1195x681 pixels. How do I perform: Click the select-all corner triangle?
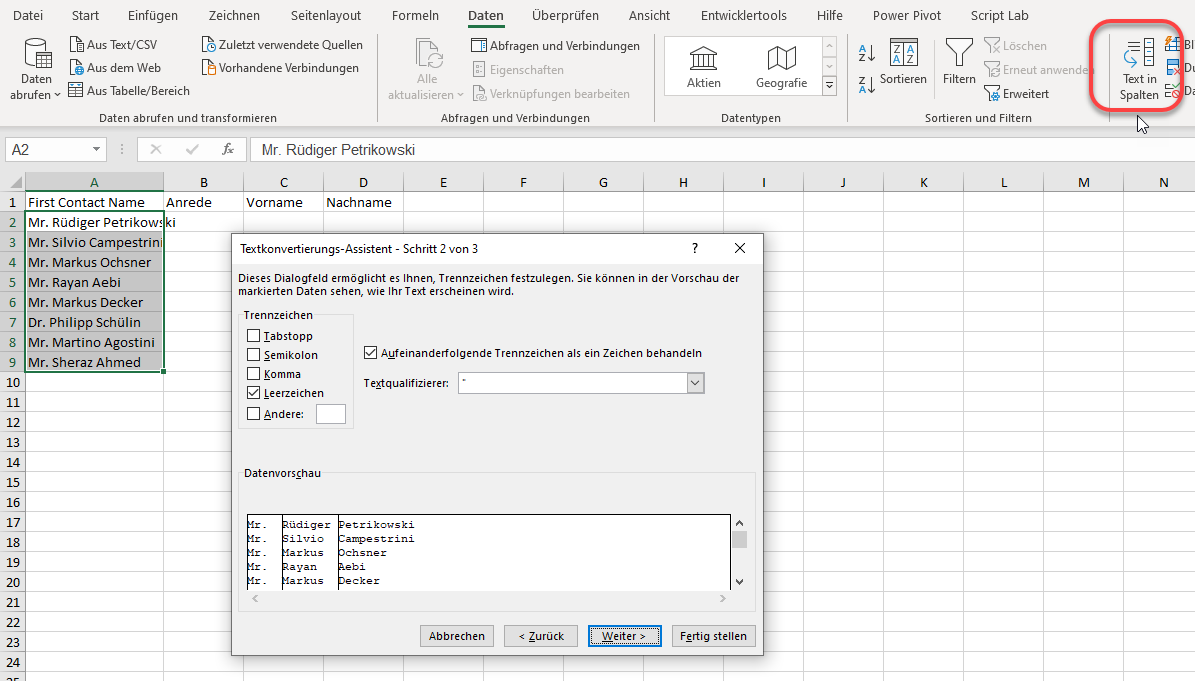[14, 182]
